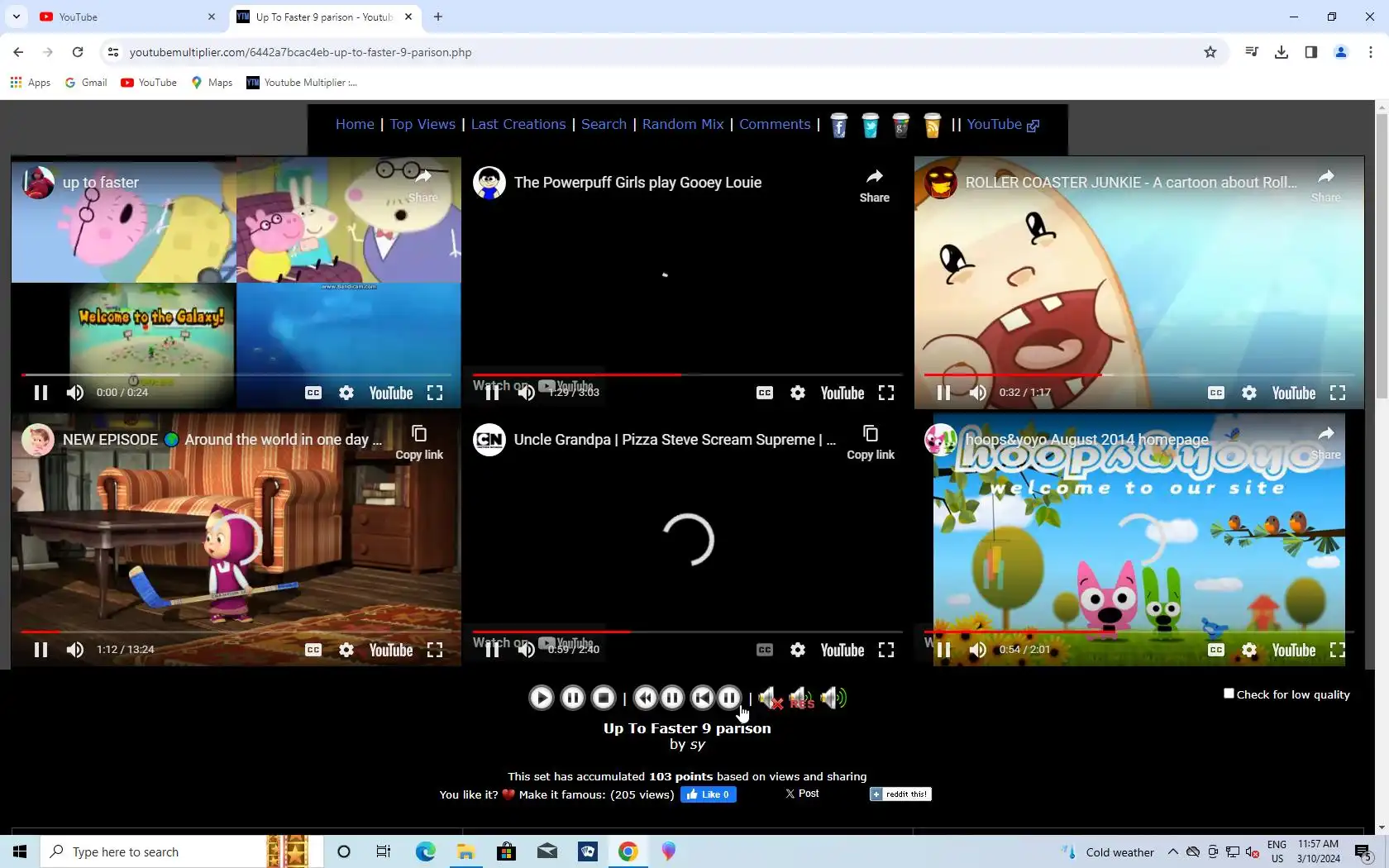Click the master rewind button
1389x868 pixels.
pos(646,698)
